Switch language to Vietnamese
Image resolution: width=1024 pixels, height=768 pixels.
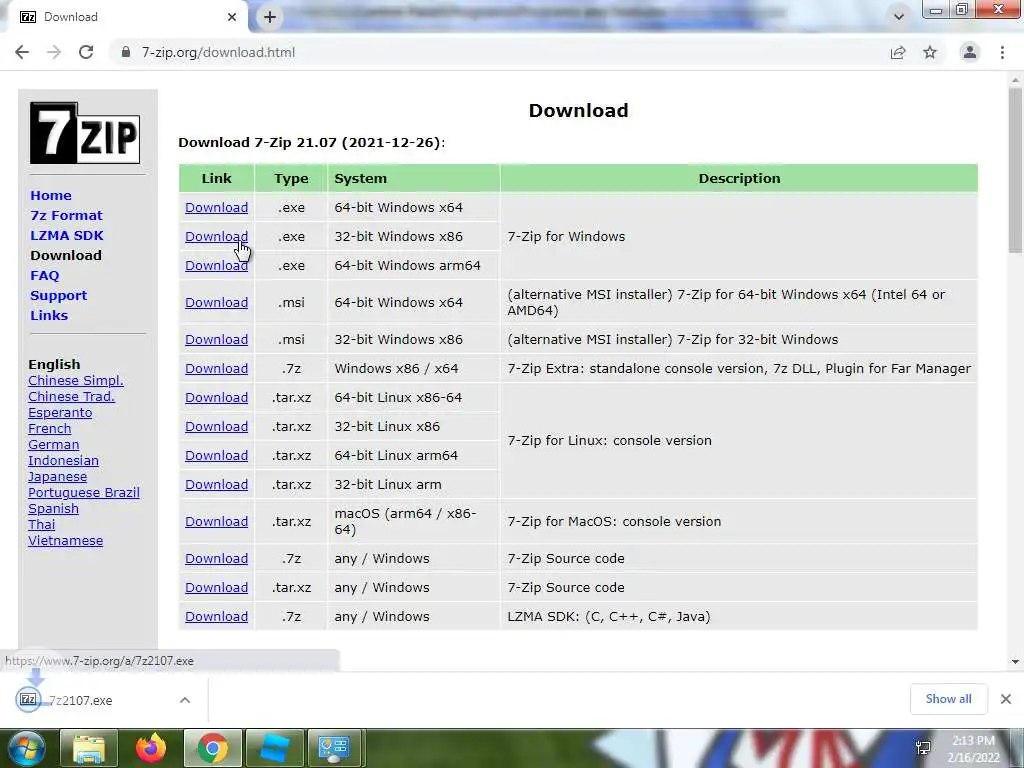[x=65, y=541]
